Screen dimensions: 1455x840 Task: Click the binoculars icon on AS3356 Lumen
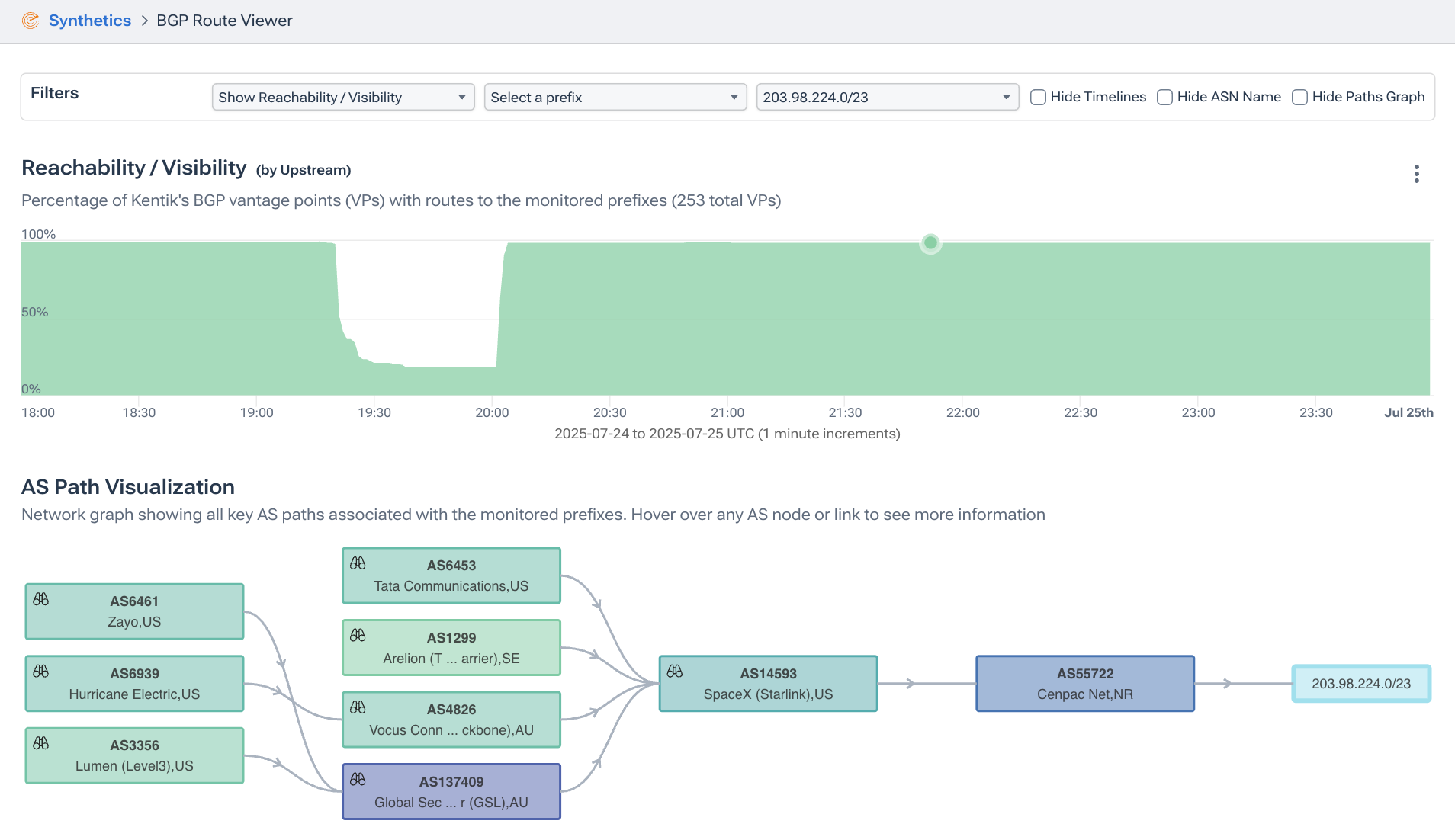click(41, 743)
